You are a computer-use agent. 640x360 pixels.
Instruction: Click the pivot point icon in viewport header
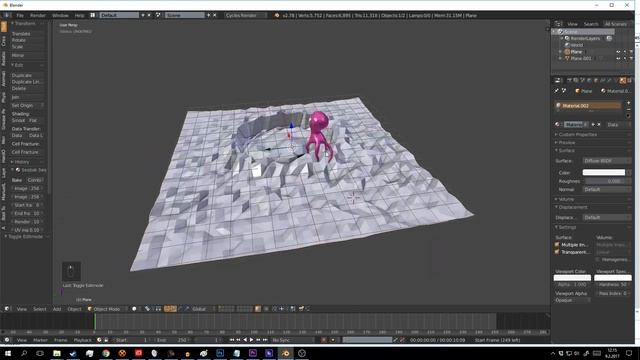click(148, 309)
